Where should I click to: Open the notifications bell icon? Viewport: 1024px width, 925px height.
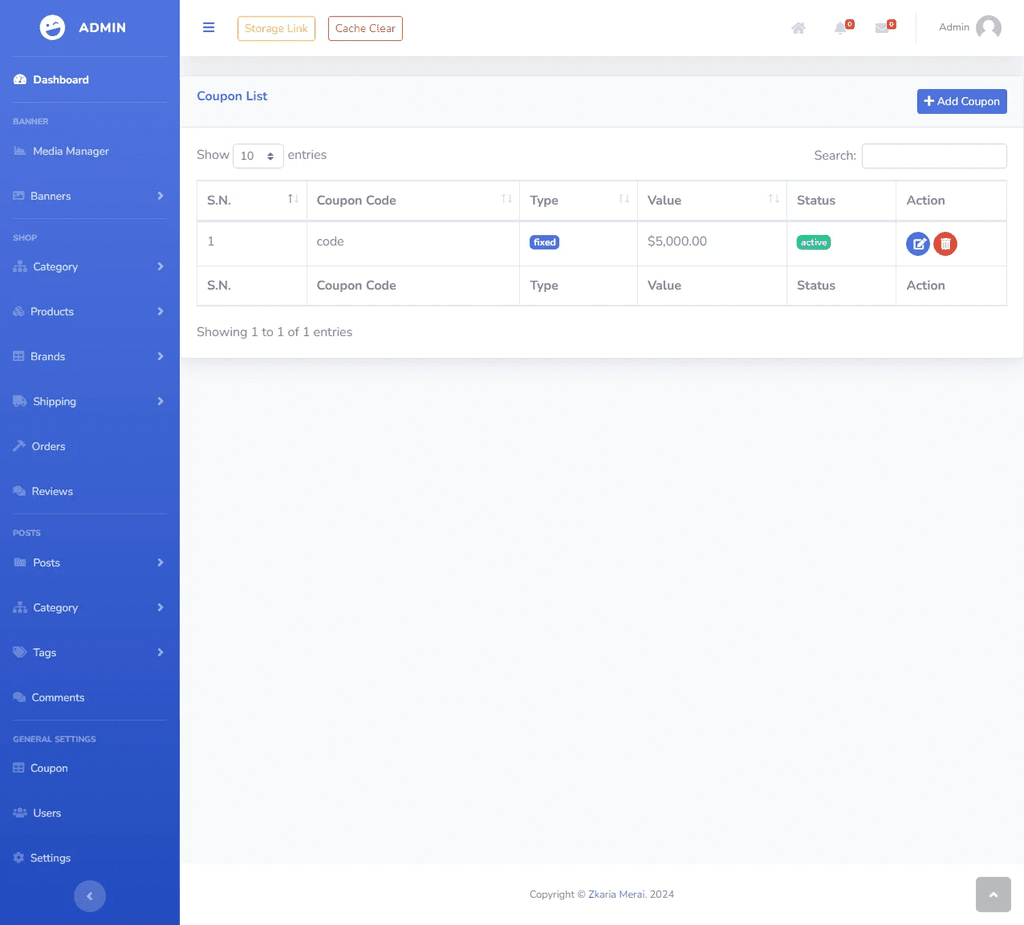840,28
